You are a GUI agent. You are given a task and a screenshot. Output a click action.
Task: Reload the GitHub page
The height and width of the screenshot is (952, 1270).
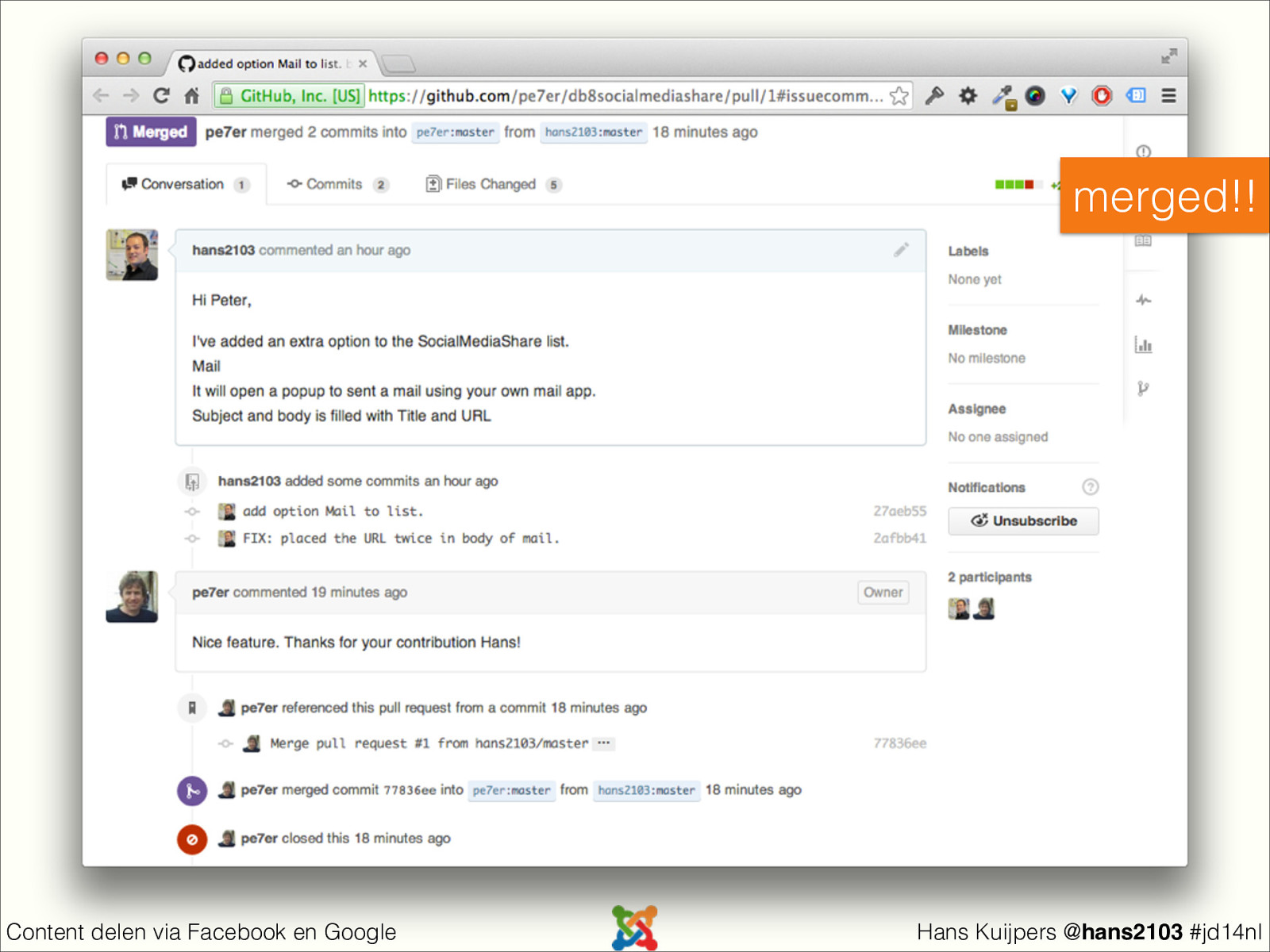click(161, 96)
